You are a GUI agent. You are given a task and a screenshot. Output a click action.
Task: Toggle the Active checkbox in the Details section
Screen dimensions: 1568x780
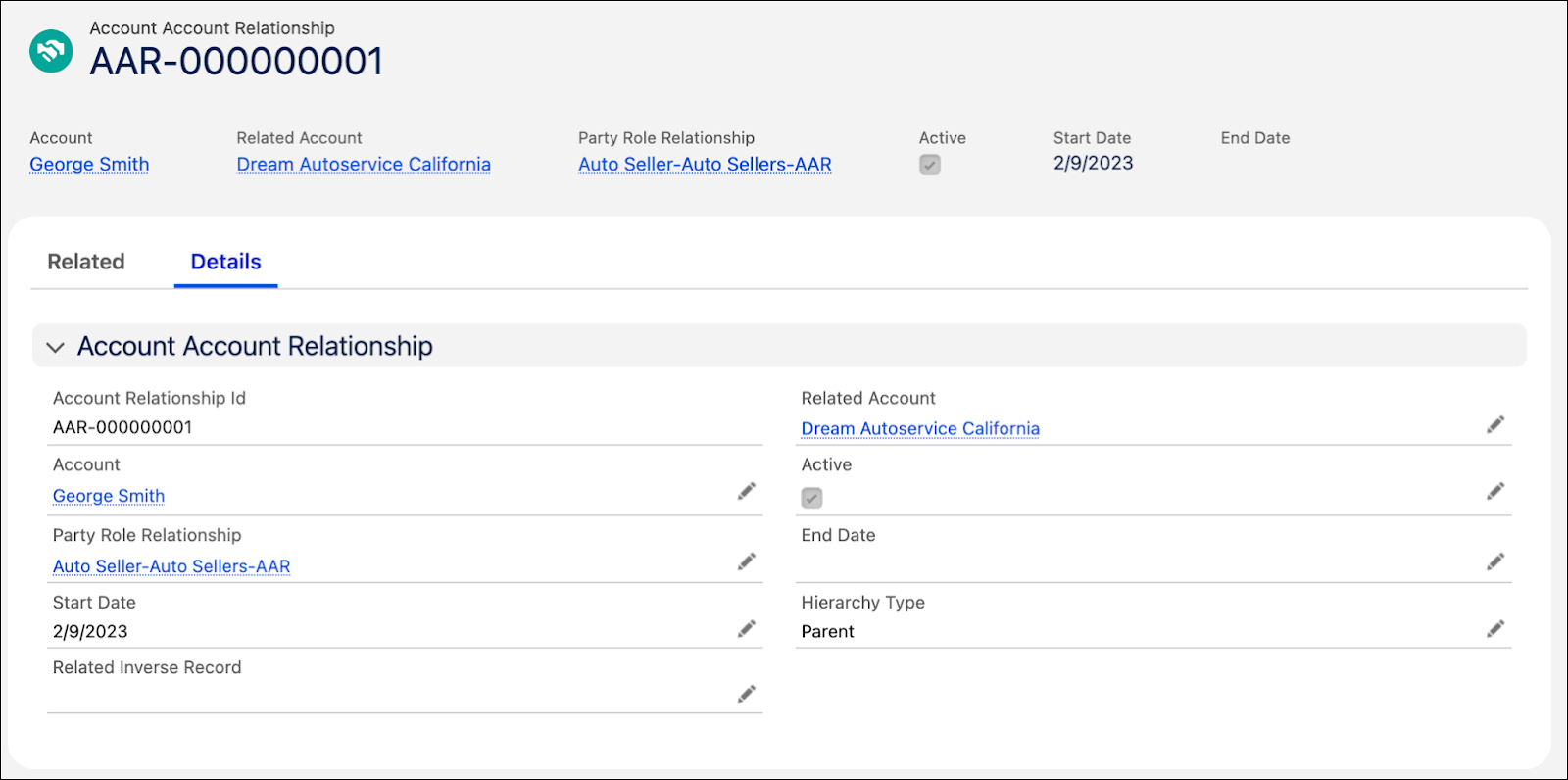[x=812, y=498]
